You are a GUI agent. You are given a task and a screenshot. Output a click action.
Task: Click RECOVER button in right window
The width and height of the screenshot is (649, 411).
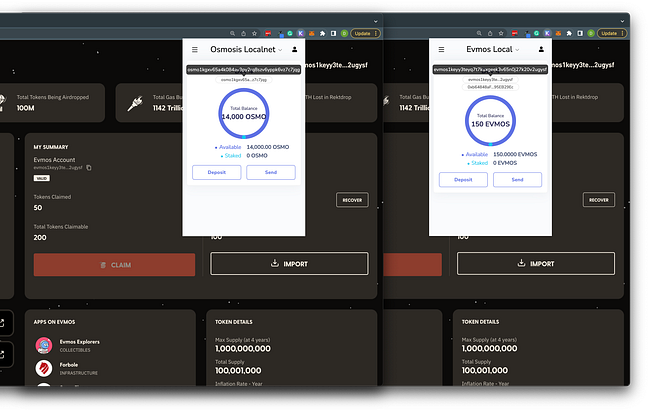[x=599, y=200]
